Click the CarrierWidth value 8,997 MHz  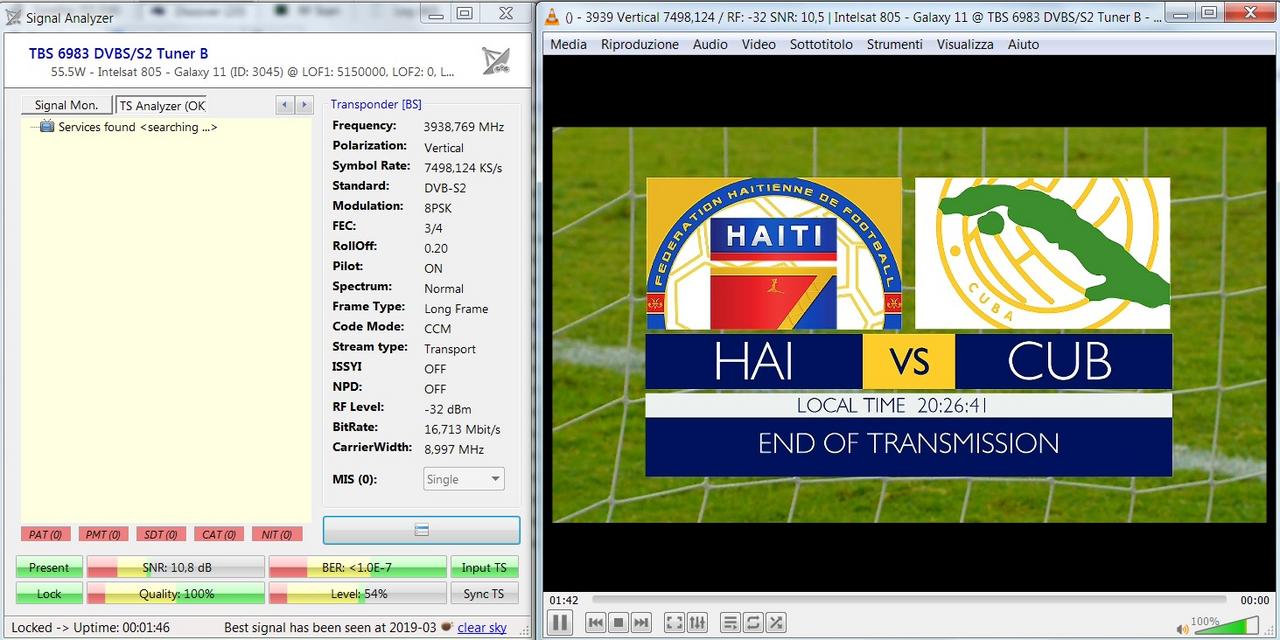tap(454, 449)
